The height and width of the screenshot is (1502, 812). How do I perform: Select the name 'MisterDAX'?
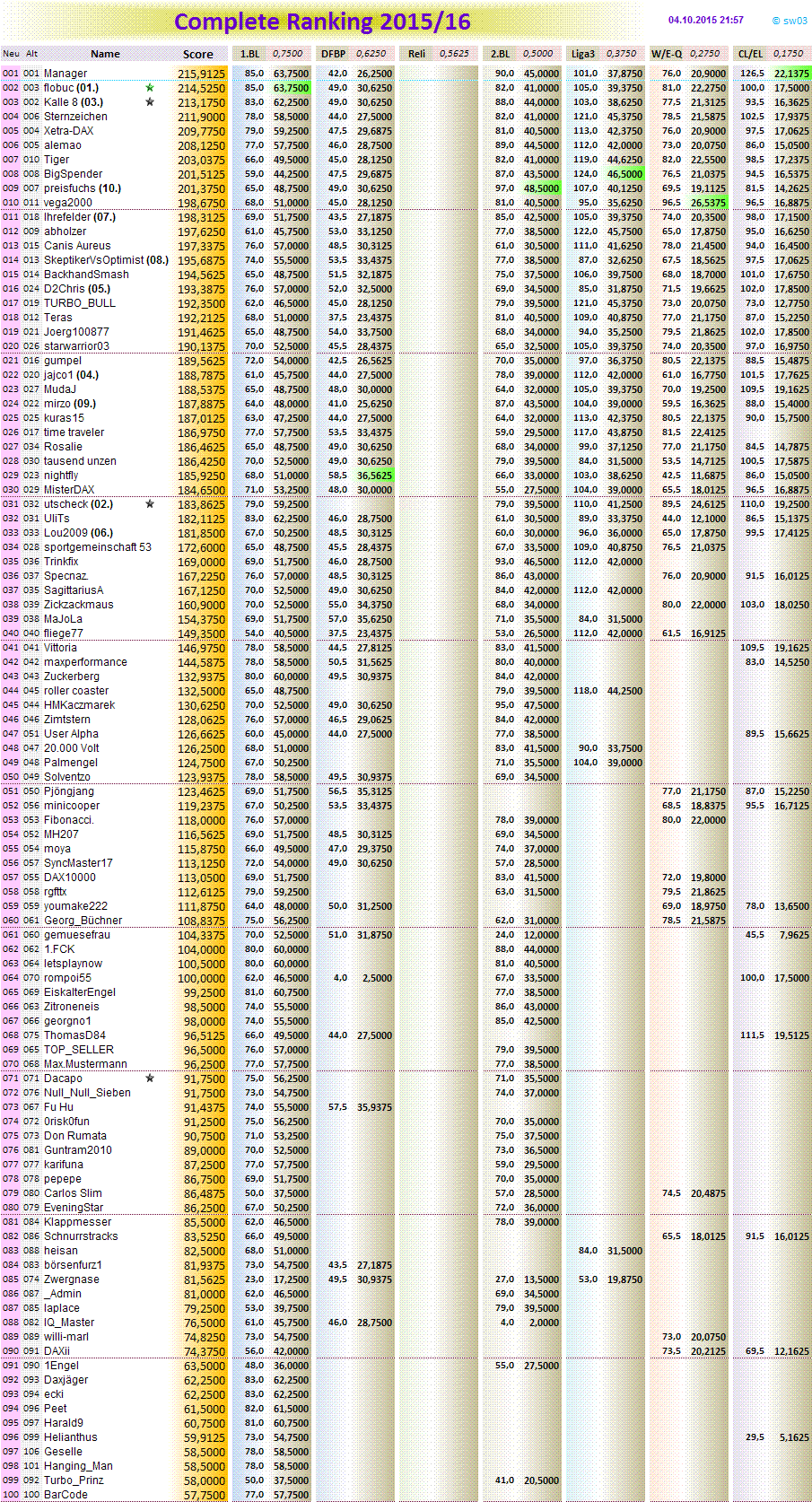[69, 490]
